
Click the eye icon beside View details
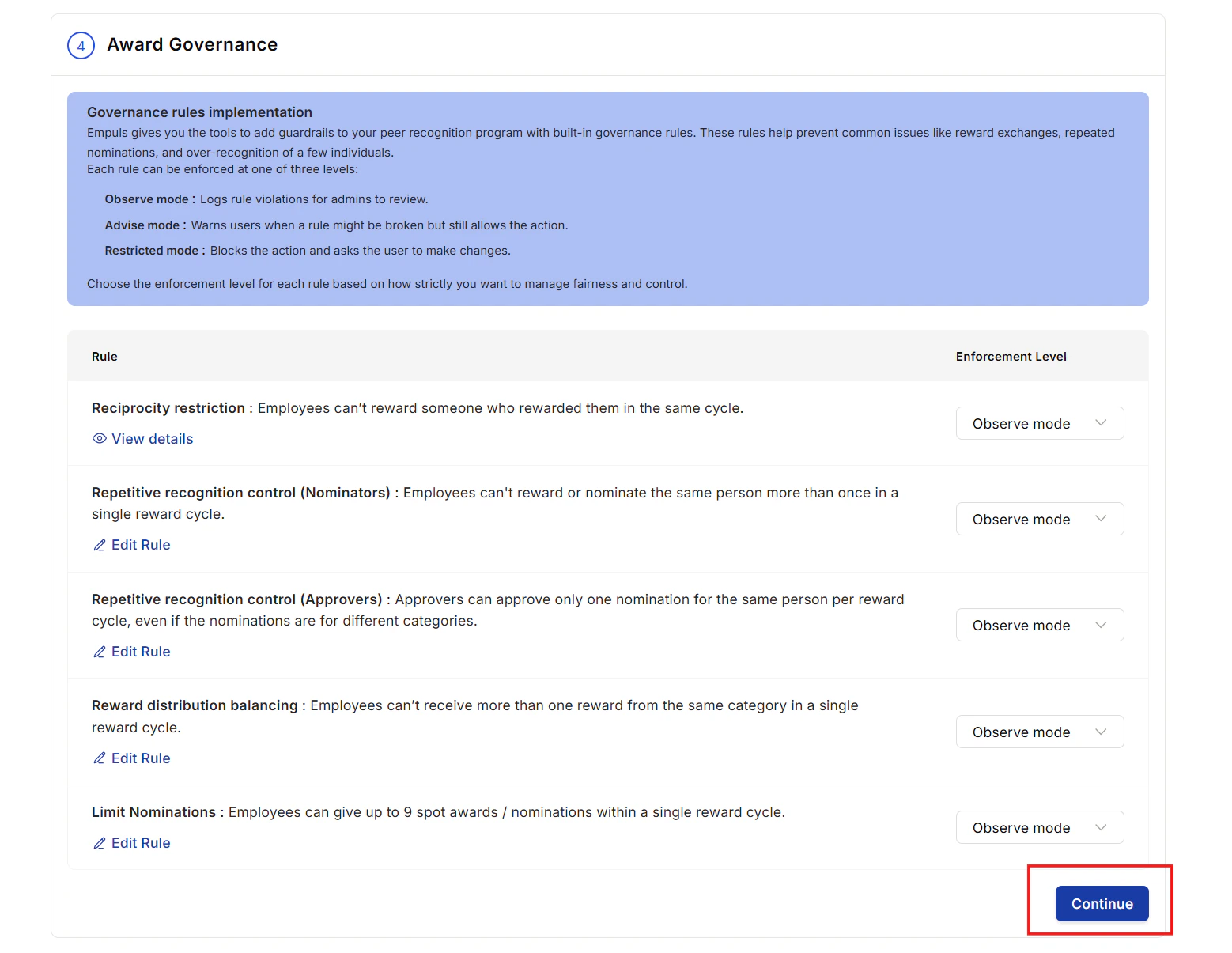click(100, 439)
